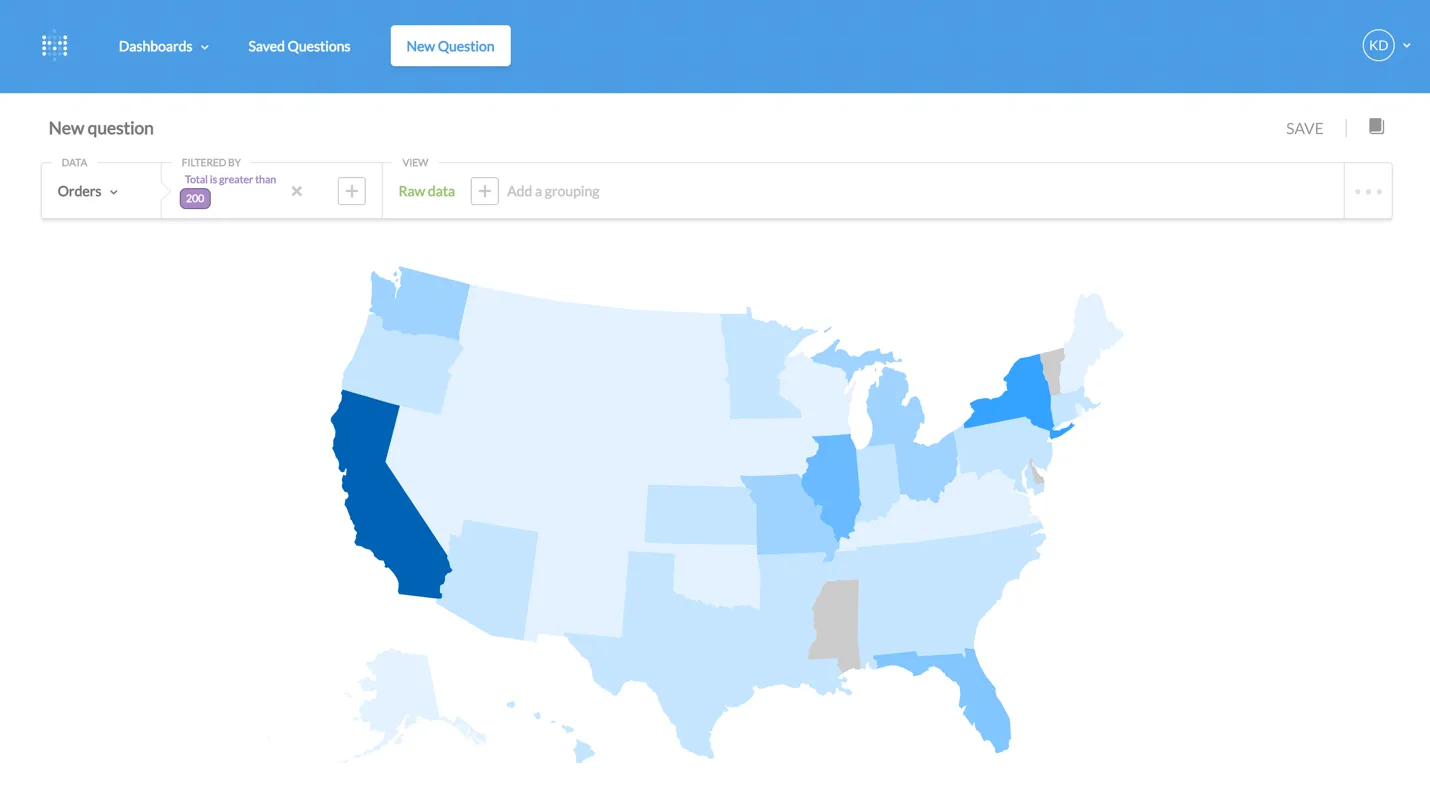Image resolution: width=1430 pixels, height=798 pixels.
Task: Edit the 200 filter value badge
Action: (195, 198)
